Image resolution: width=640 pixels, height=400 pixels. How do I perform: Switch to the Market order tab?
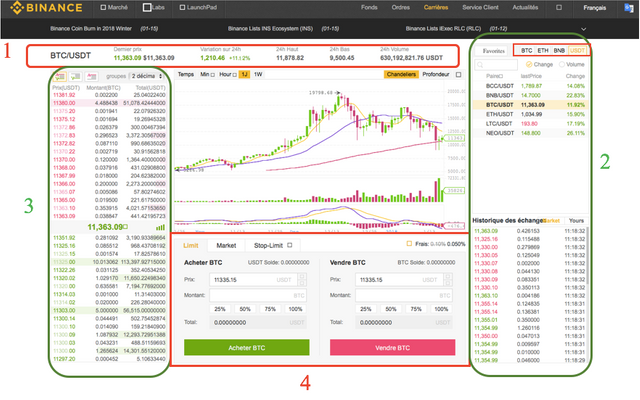[226, 245]
